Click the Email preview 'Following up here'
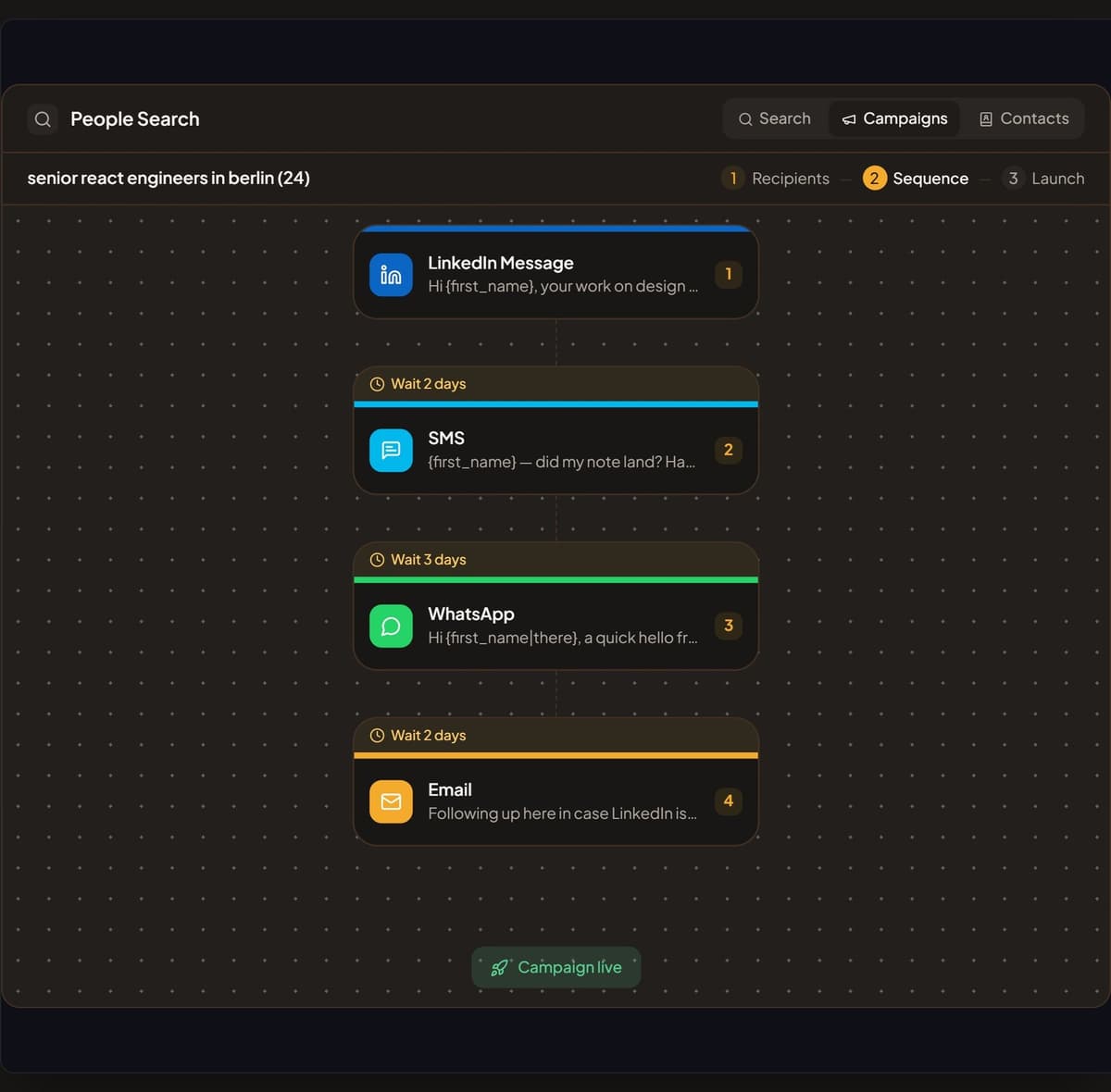This screenshot has width=1111, height=1092. [491, 813]
